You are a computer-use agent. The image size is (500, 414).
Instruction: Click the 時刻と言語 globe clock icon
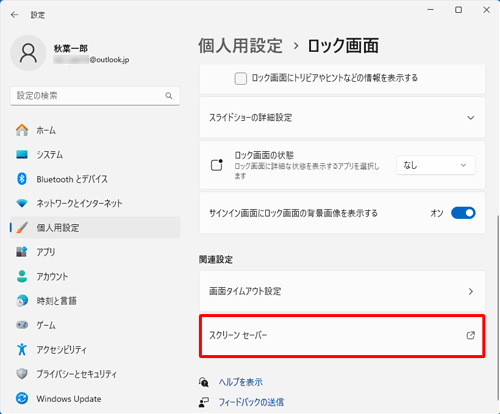(x=22, y=301)
